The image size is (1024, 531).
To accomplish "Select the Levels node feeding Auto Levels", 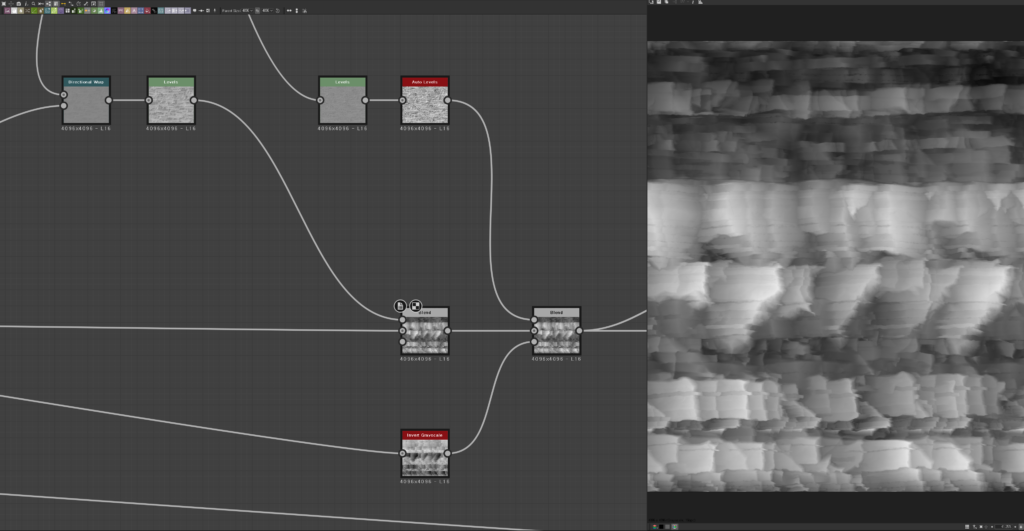I will pyautogui.click(x=343, y=100).
